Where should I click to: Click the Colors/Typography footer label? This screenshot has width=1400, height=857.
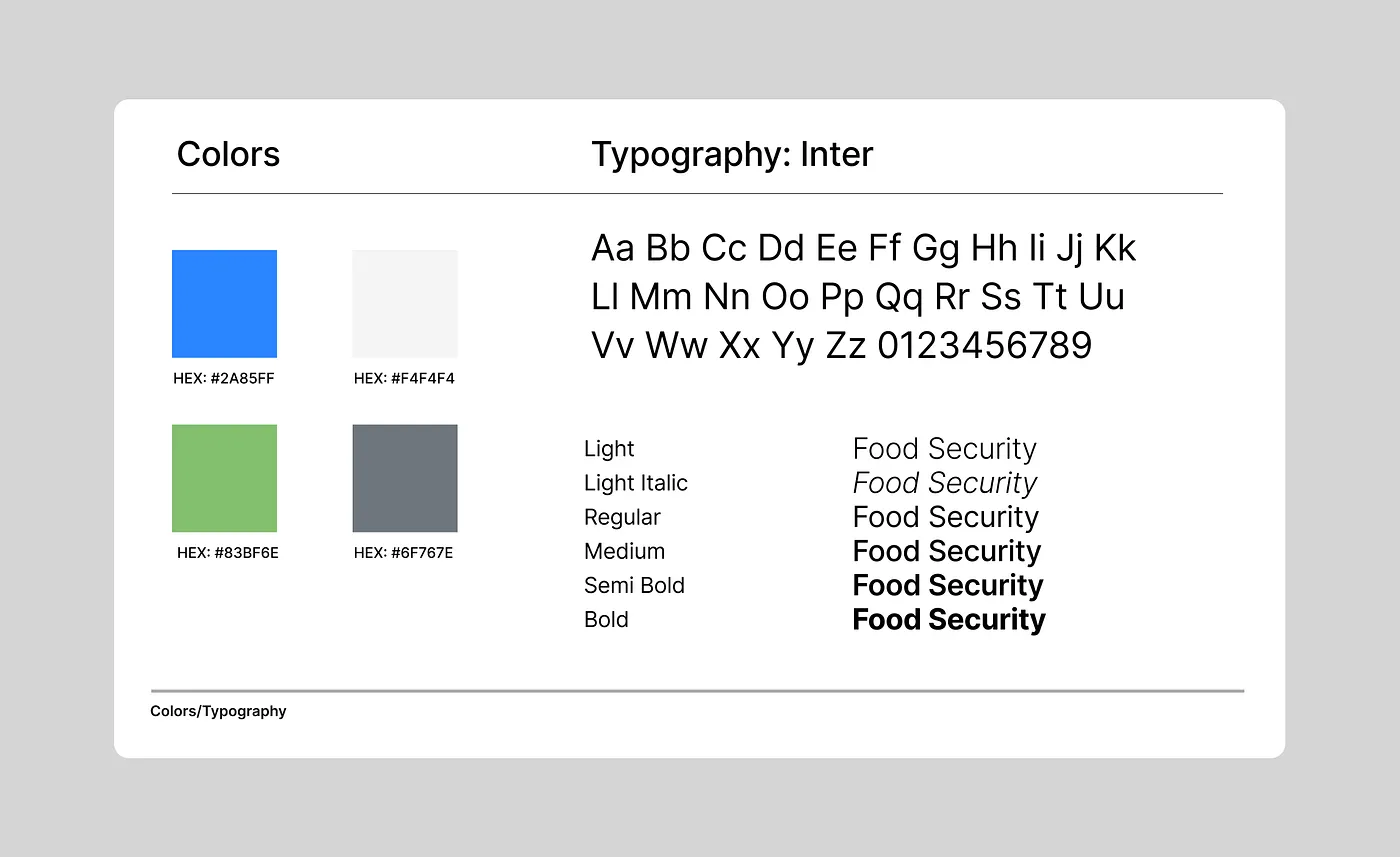218,711
